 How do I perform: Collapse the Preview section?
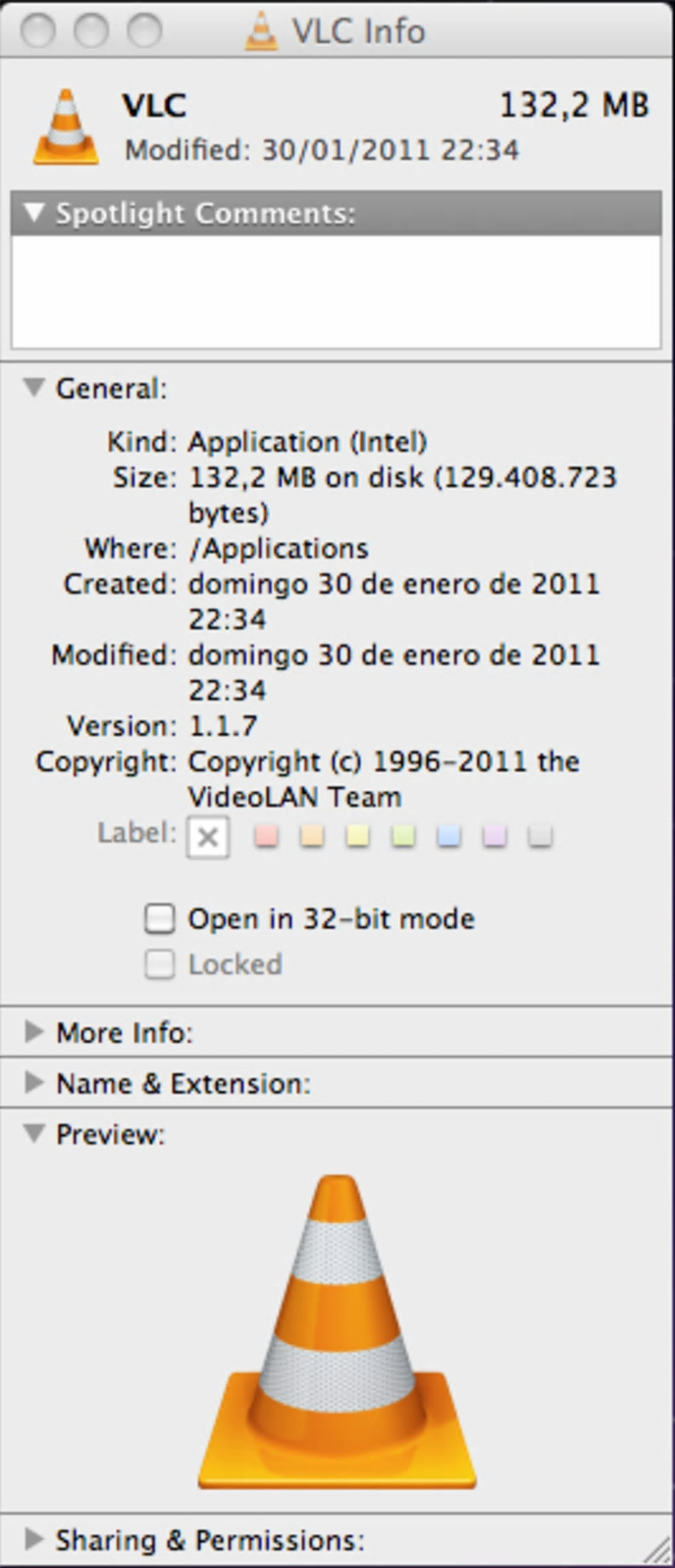(x=34, y=1133)
